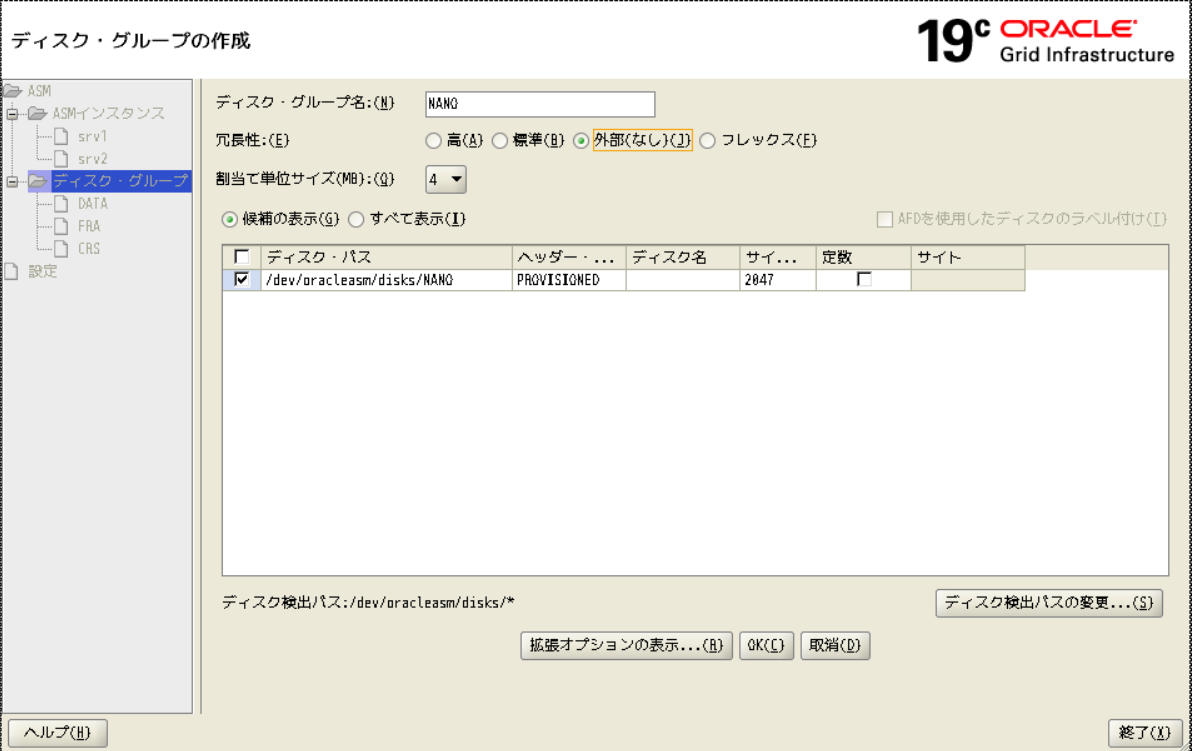Image resolution: width=1192 pixels, height=751 pixels.
Task: Cancel with the 取消(D) button
Action: point(835,645)
